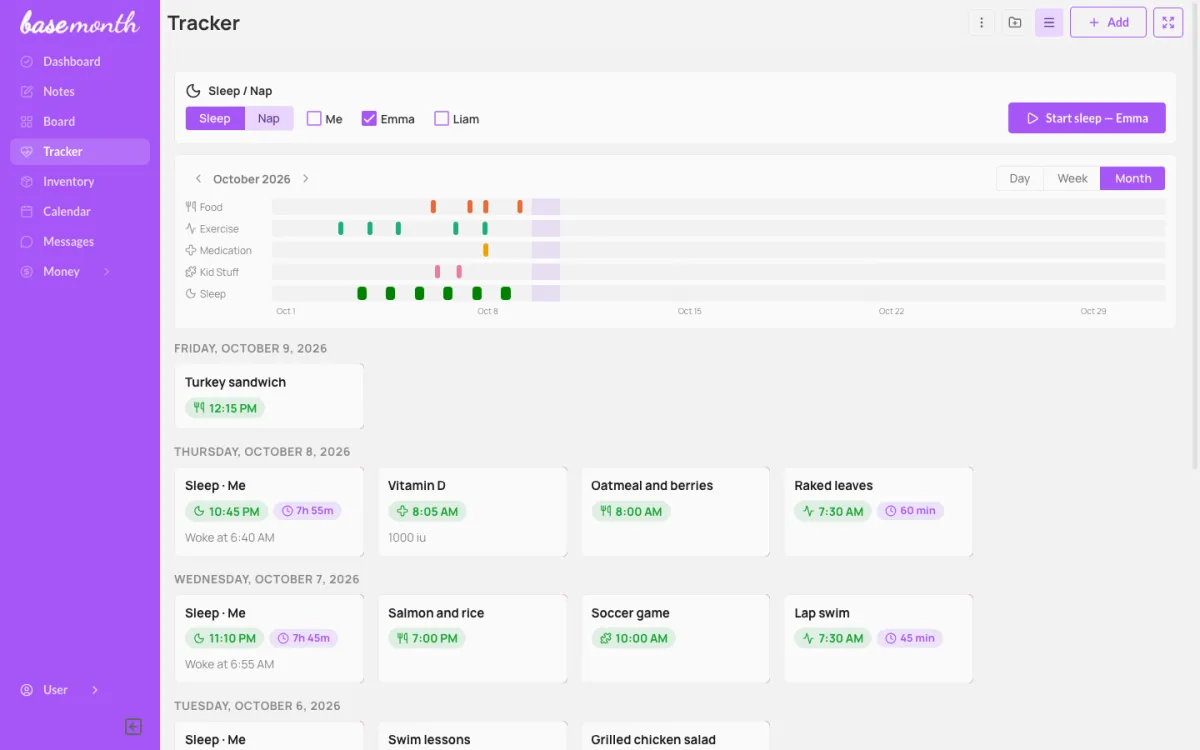Click the Sleep moon row icon in chart
This screenshot has width=1200, height=750.
coord(191,294)
